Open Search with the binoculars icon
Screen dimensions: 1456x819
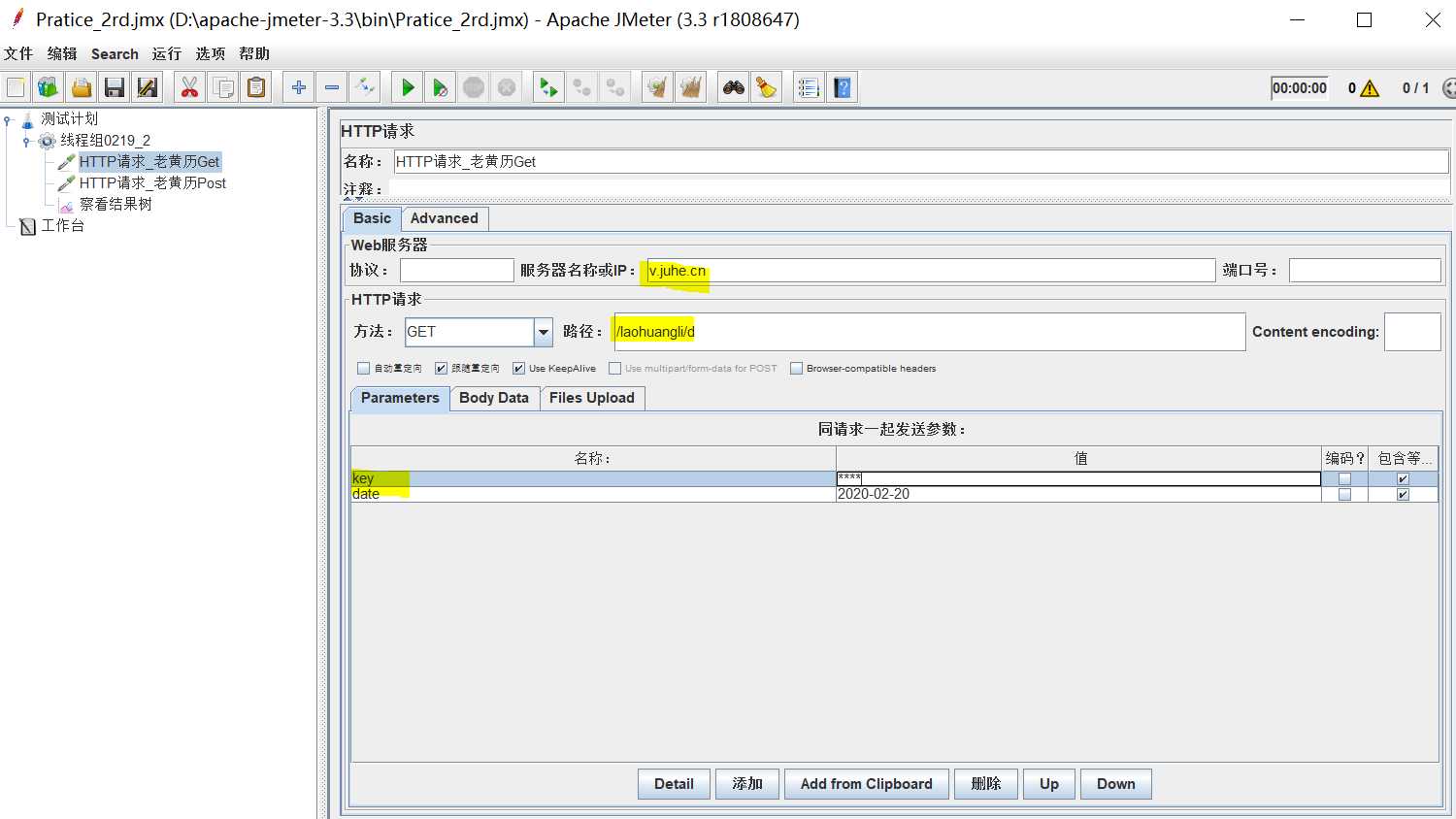coord(734,87)
